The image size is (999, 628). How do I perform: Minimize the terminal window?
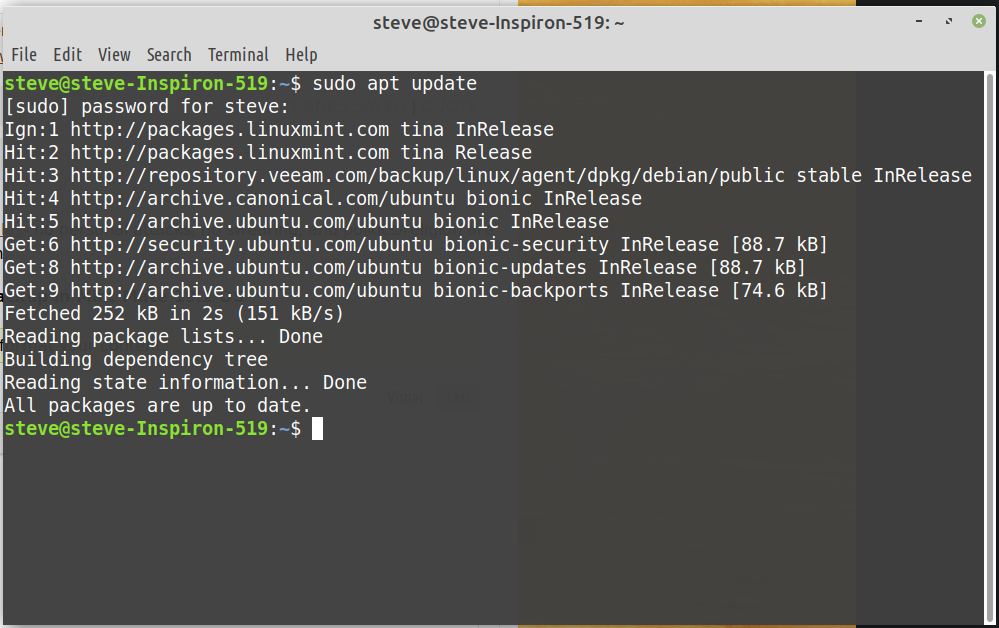(919, 22)
